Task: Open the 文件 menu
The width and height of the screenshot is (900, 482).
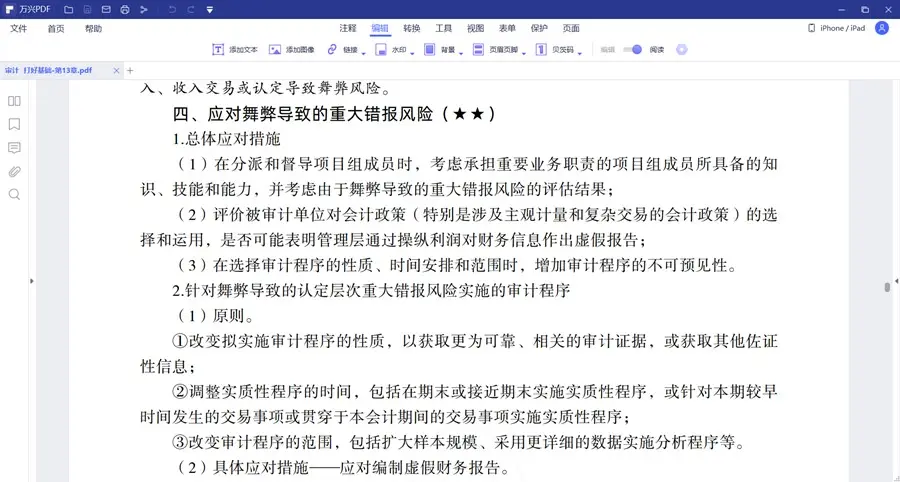Action: click(18, 29)
